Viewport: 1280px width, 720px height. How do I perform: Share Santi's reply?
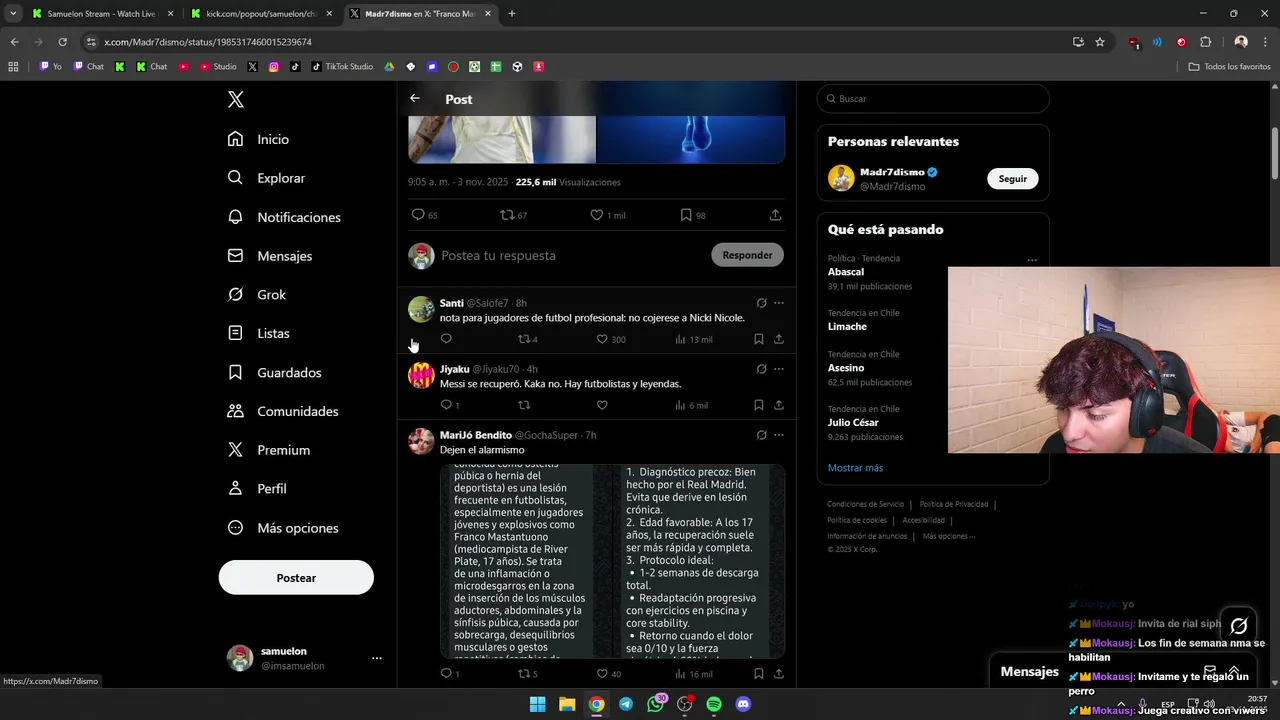[x=779, y=339]
